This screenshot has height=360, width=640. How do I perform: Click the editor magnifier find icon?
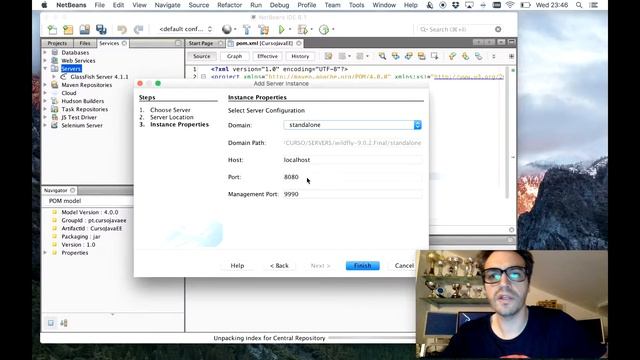tap(382, 56)
